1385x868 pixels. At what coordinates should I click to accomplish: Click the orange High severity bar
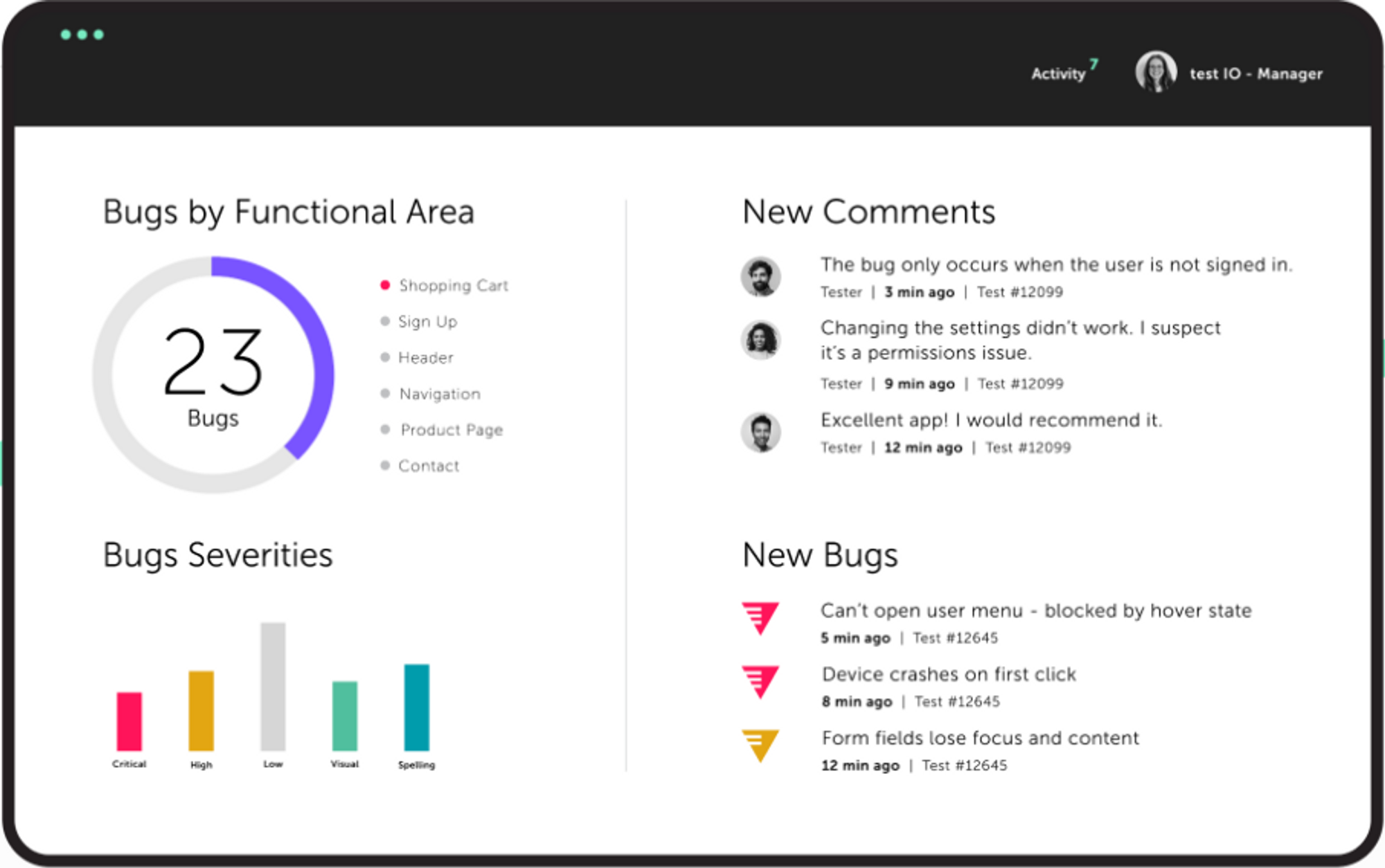point(201,710)
